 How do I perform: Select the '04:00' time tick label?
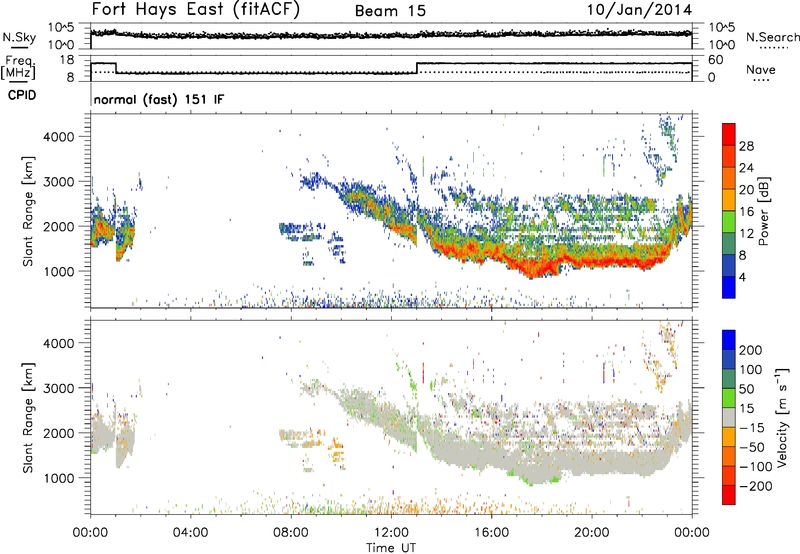[190, 533]
